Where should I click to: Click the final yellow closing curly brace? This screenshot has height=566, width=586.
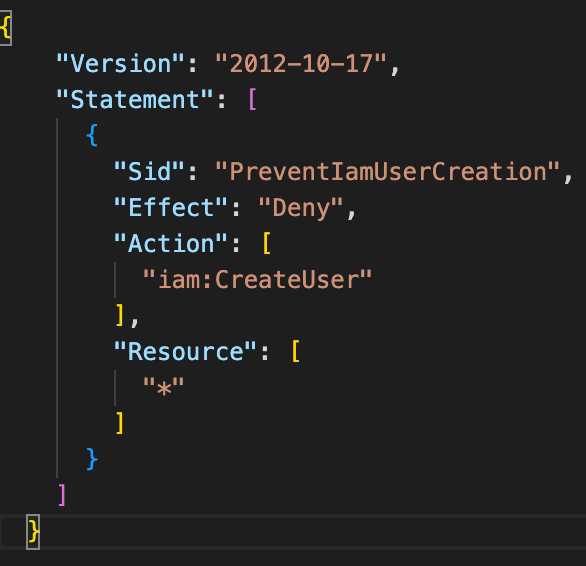point(33,531)
